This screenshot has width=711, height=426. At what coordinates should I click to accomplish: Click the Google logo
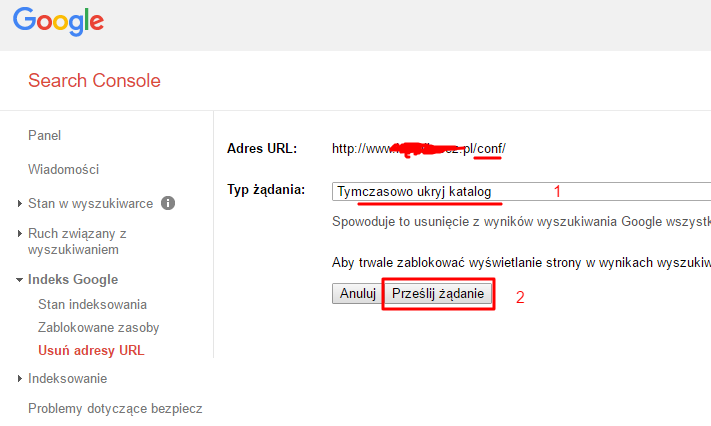(58, 21)
